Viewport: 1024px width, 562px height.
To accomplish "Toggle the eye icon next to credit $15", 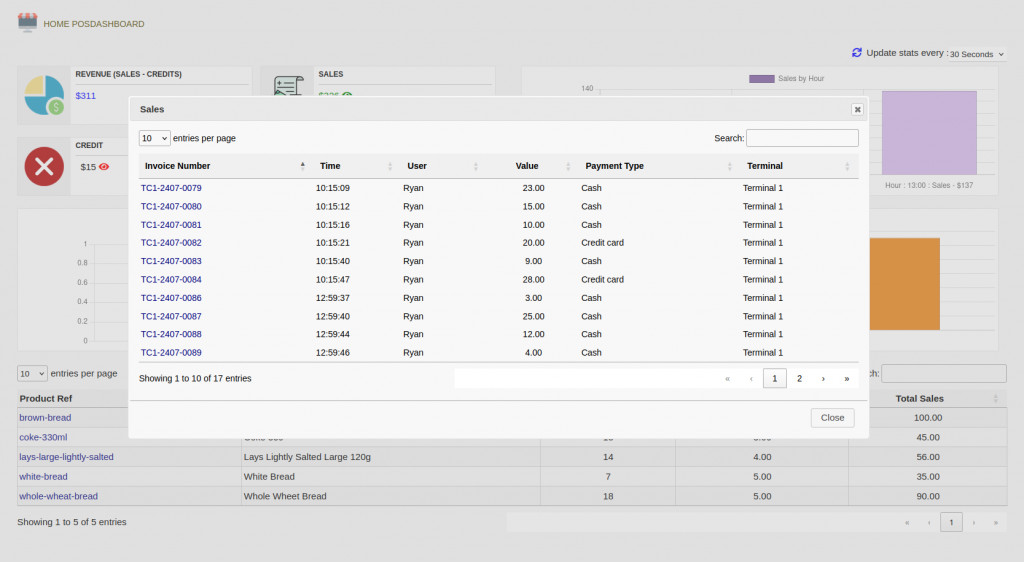I will [104, 167].
